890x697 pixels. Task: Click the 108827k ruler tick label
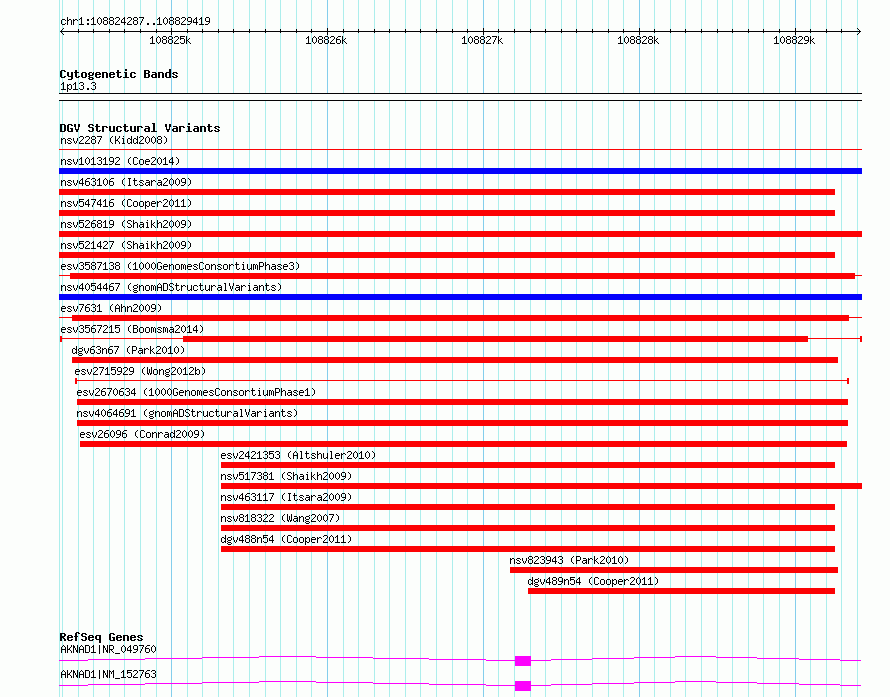click(482, 40)
